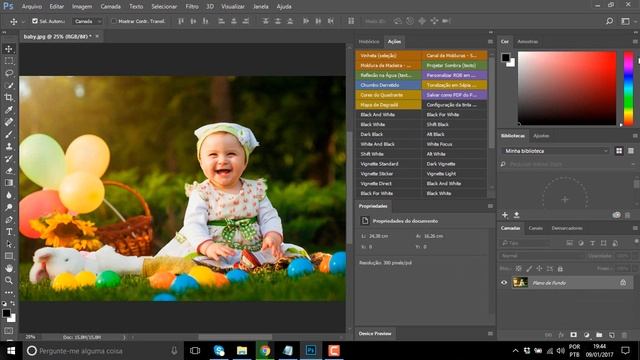This screenshot has width=640, height=360.
Task: Select the Path Selection arrow tool
Action: click(9, 244)
